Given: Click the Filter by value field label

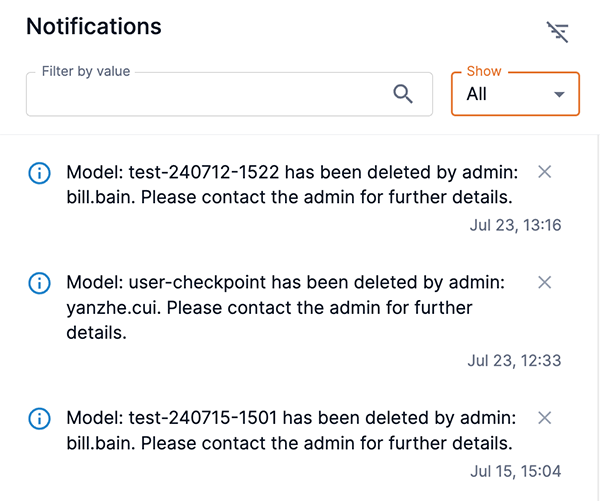Looking at the screenshot, I should pyautogui.click(x=86, y=72).
